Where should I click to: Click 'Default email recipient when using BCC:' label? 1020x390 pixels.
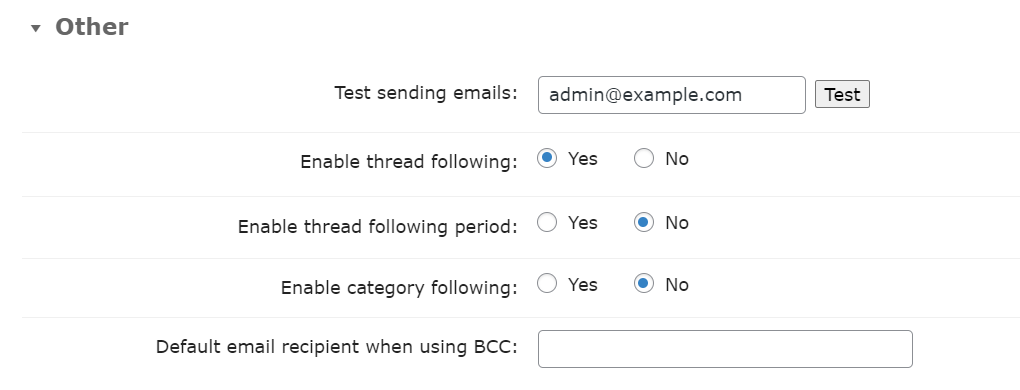(336, 346)
